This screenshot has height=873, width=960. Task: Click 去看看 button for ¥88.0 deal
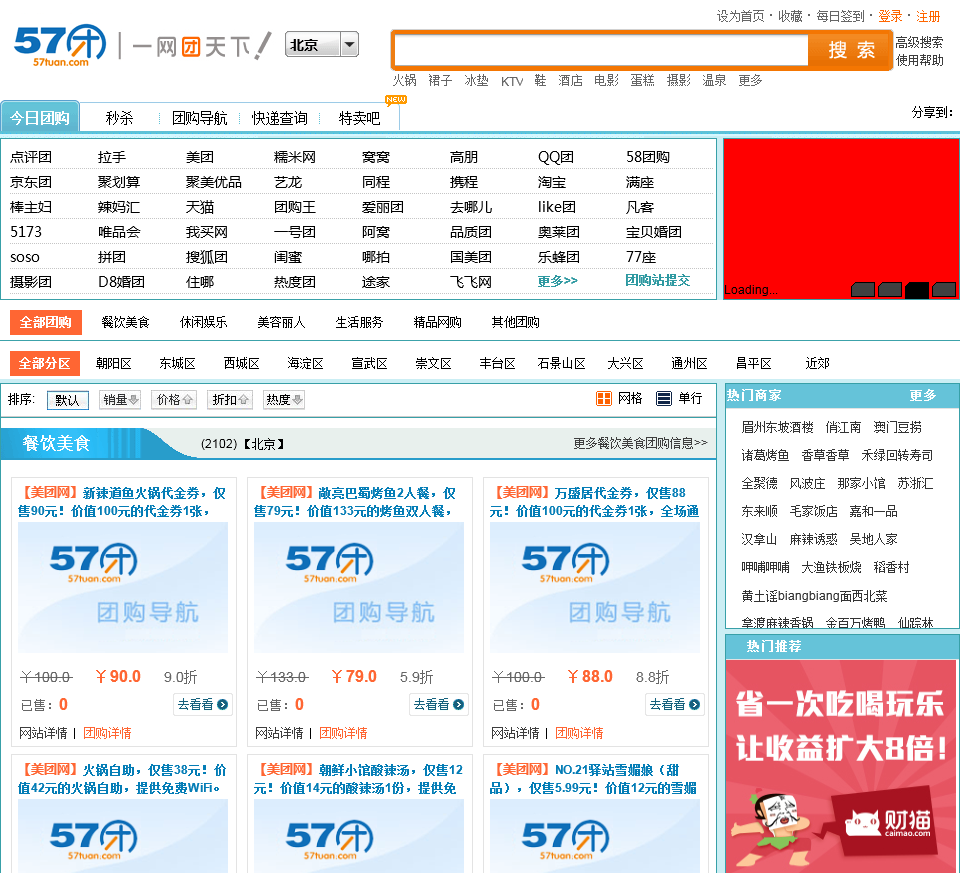pos(674,704)
